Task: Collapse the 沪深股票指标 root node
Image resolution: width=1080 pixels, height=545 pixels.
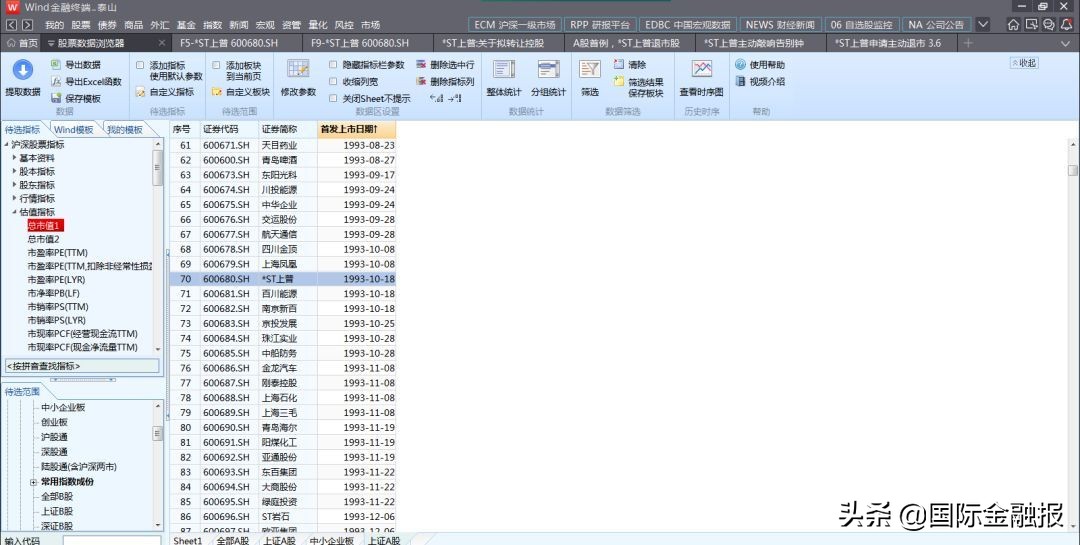Action: pyautogui.click(x=7, y=145)
